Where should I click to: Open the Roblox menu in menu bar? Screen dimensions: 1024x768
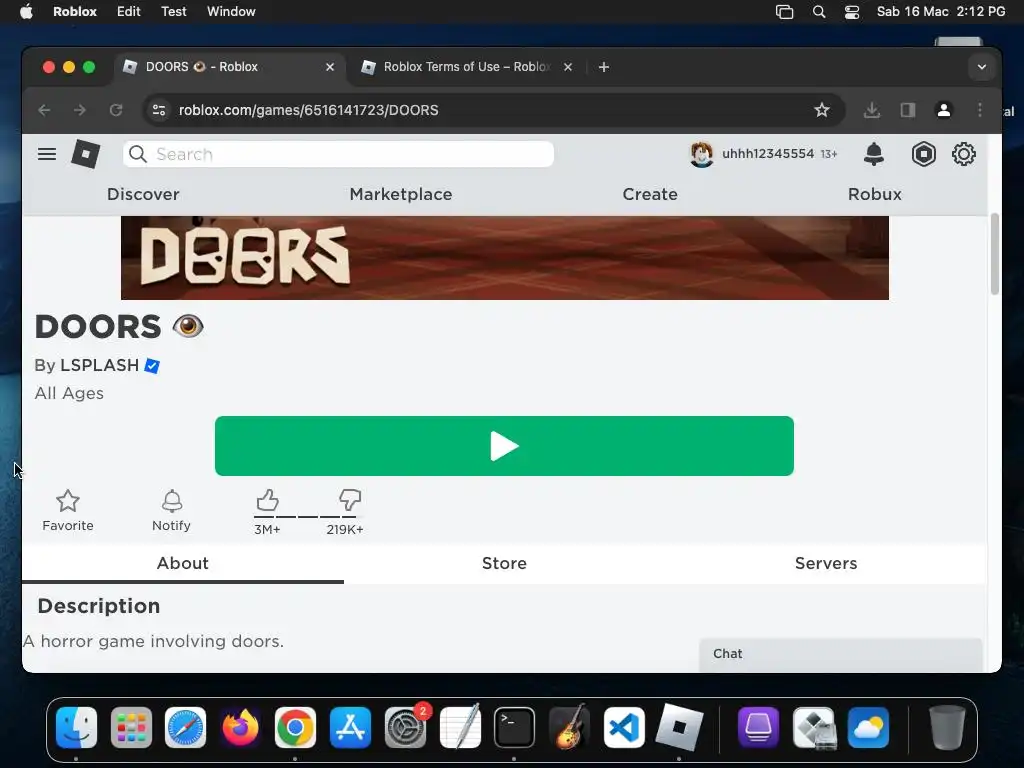pos(74,12)
